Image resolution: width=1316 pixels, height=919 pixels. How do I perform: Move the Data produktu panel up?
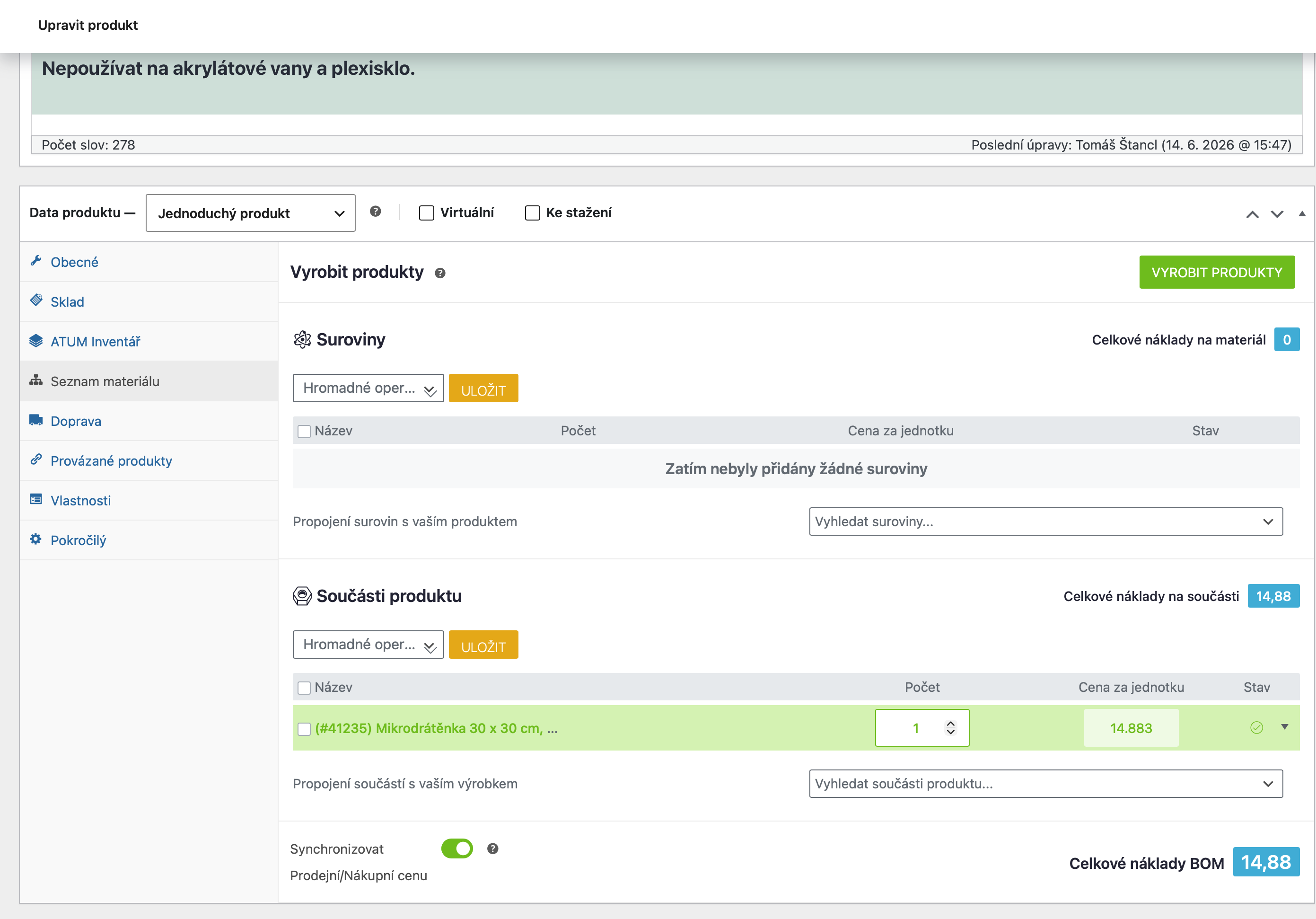[x=1253, y=214]
